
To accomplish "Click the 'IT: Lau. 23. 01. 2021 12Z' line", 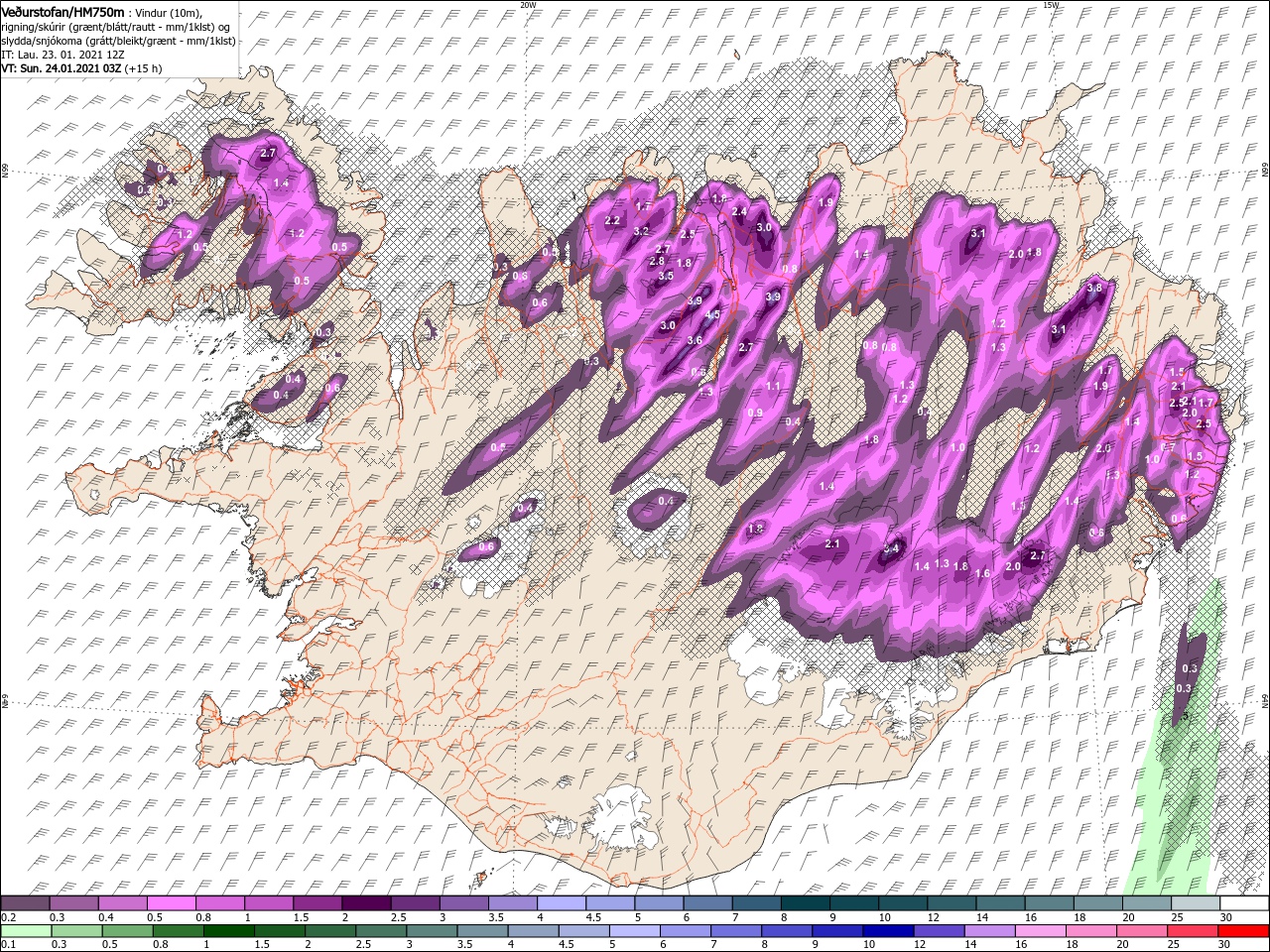I will point(63,56).
